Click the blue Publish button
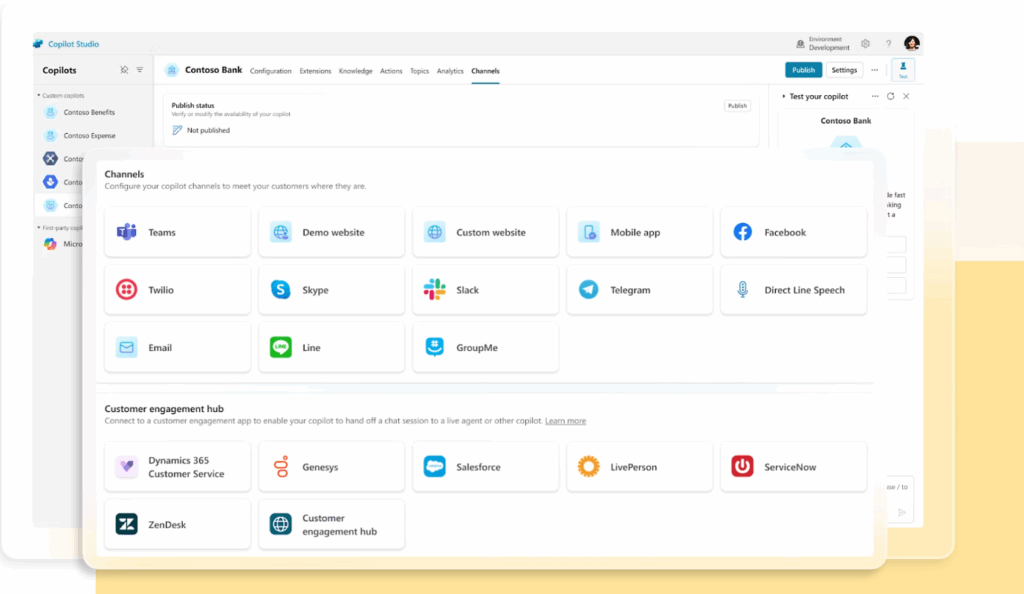 click(x=803, y=70)
